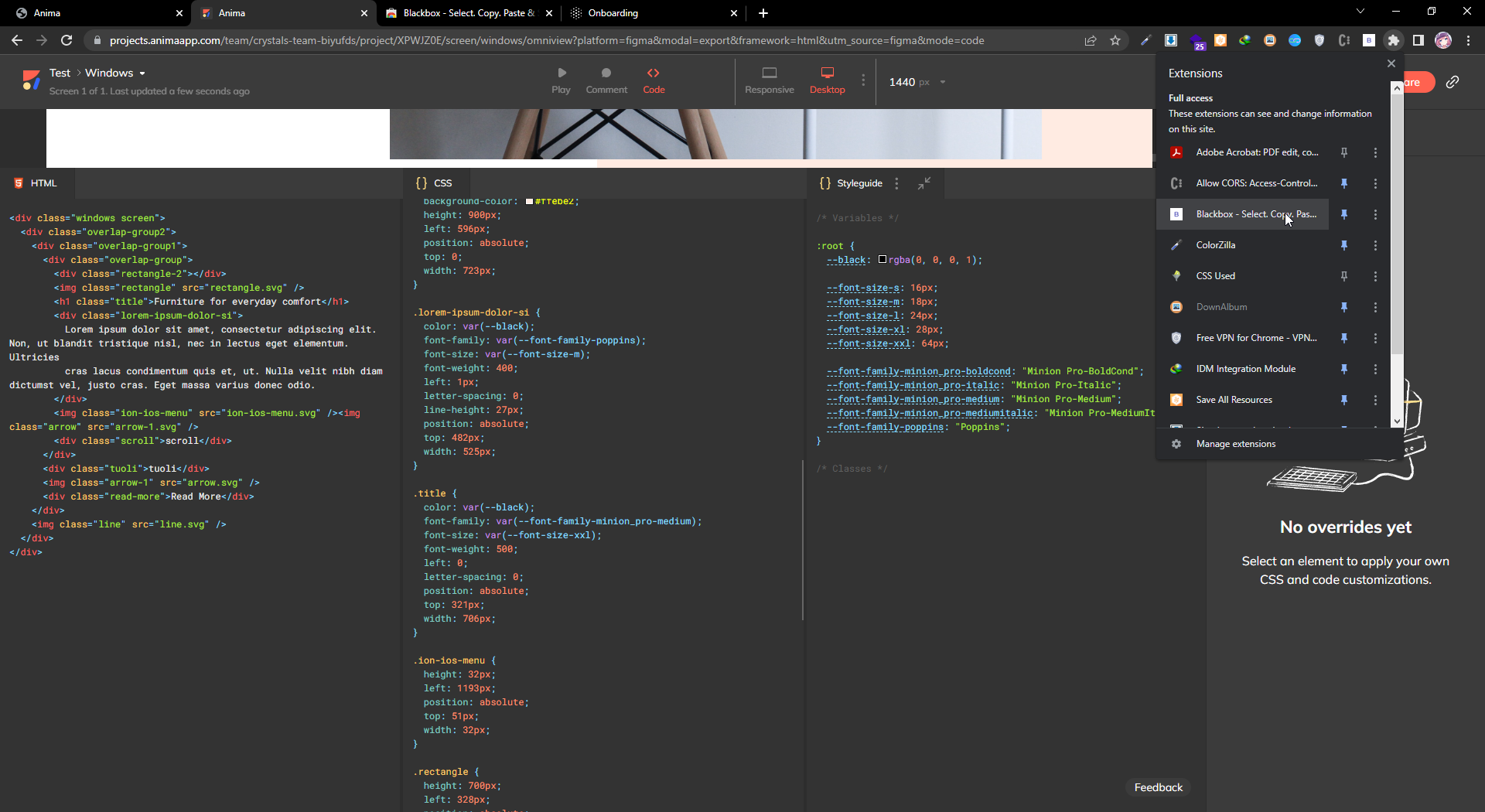Viewport: 1485px width, 812px height.
Task: Click the Feedback button
Action: pos(1158,787)
